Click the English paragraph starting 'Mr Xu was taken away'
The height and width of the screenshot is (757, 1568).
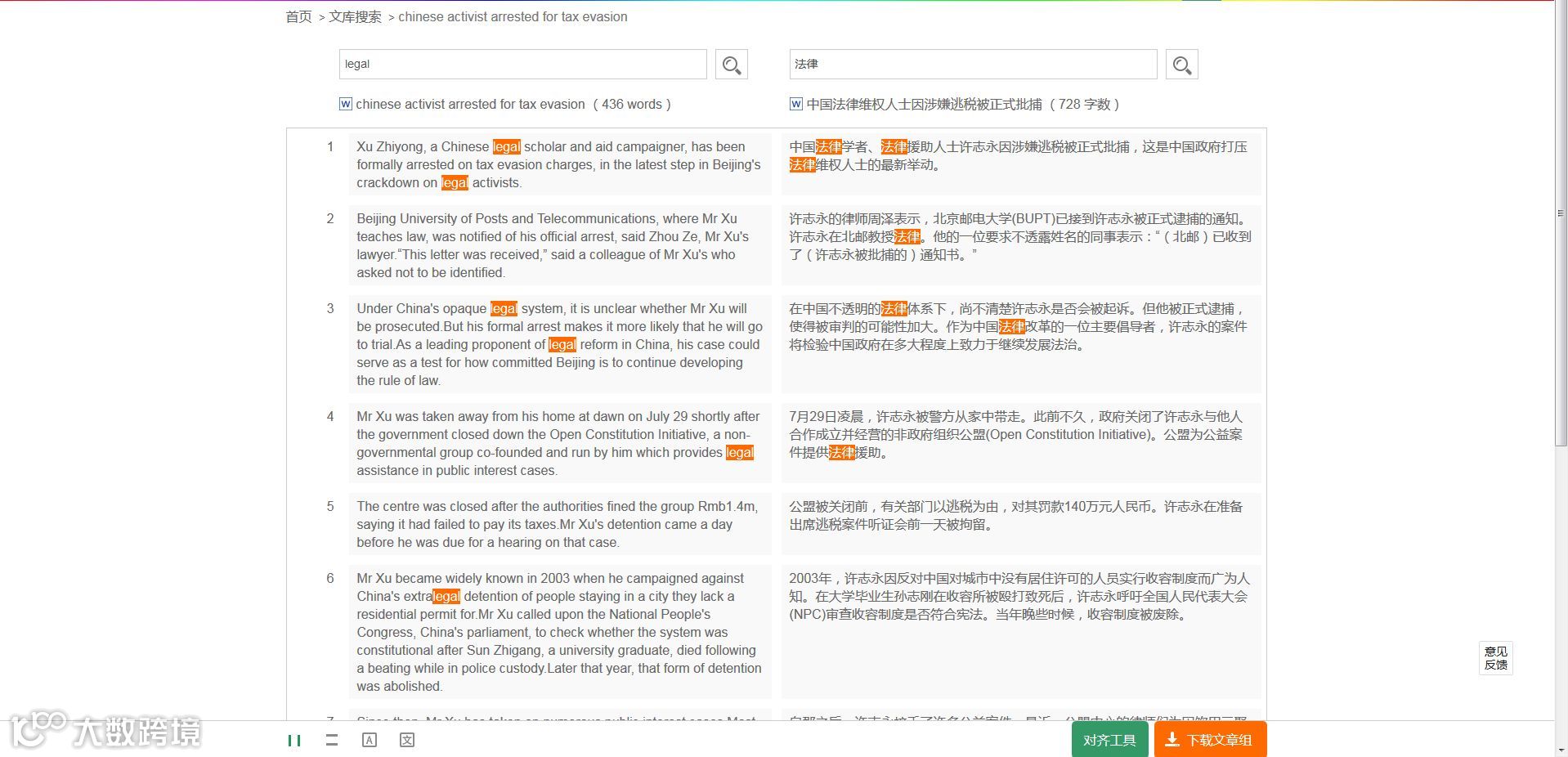[x=560, y=443]
